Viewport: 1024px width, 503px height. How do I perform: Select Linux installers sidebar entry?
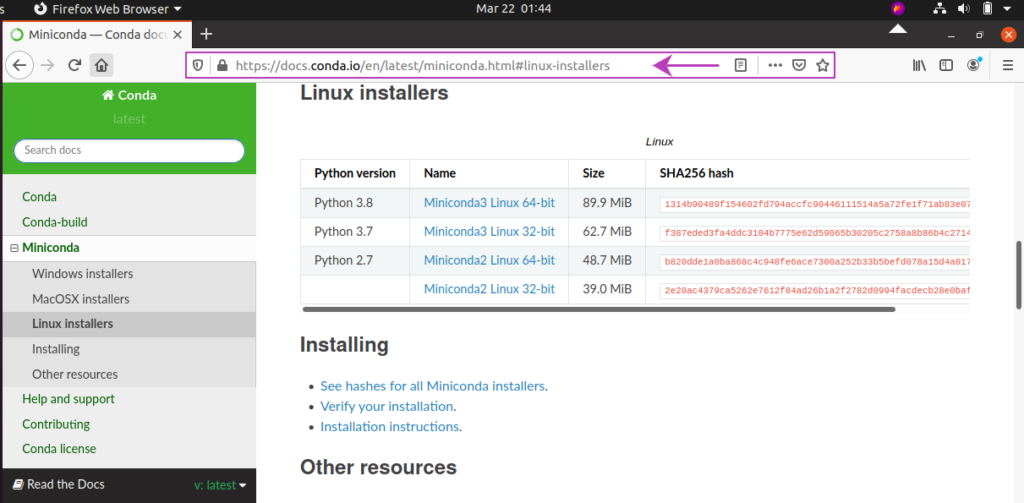tap(72, 324)
